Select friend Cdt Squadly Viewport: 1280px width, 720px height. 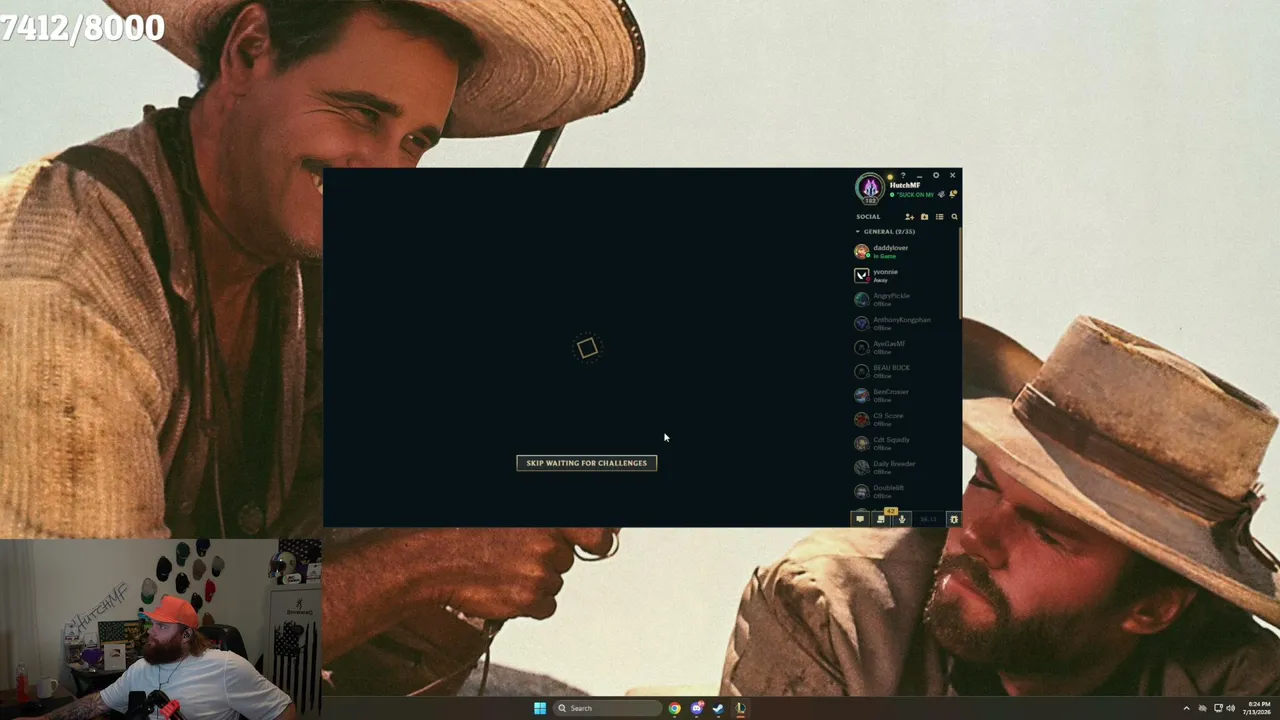coord(905,443)
